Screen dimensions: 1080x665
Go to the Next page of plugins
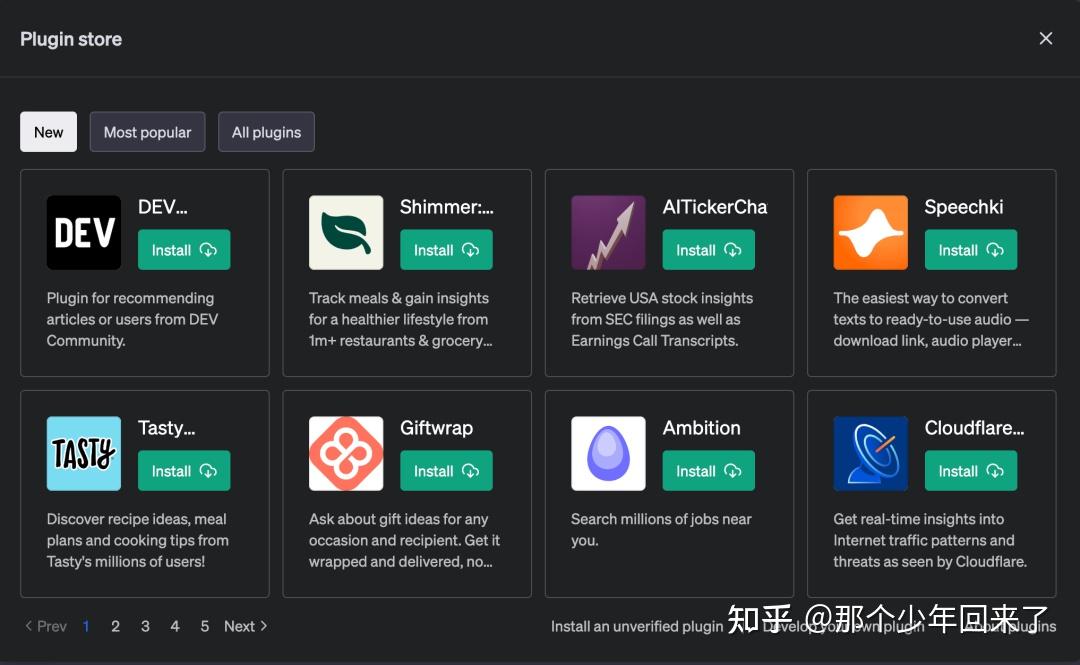tap(245, 626)
